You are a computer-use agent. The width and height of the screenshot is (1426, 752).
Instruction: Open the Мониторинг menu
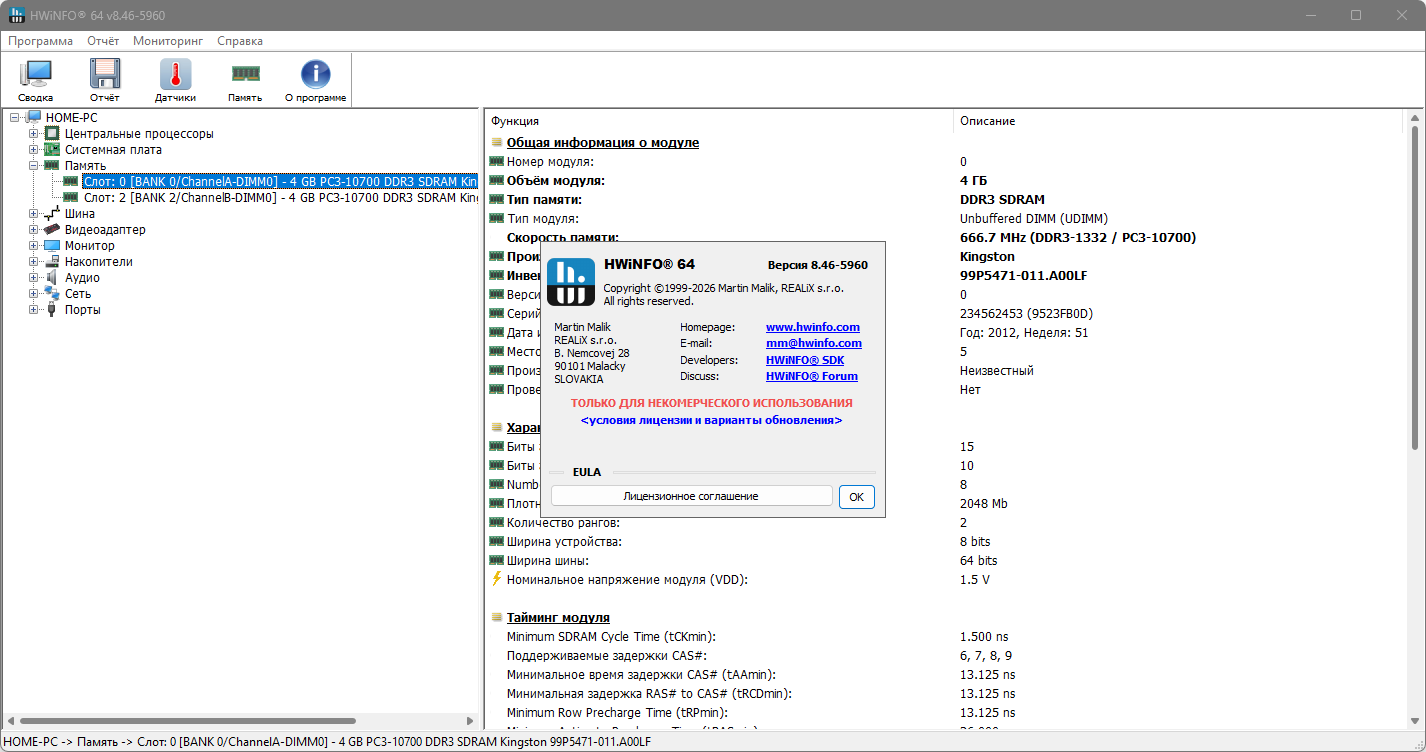(x=168, y=41)
